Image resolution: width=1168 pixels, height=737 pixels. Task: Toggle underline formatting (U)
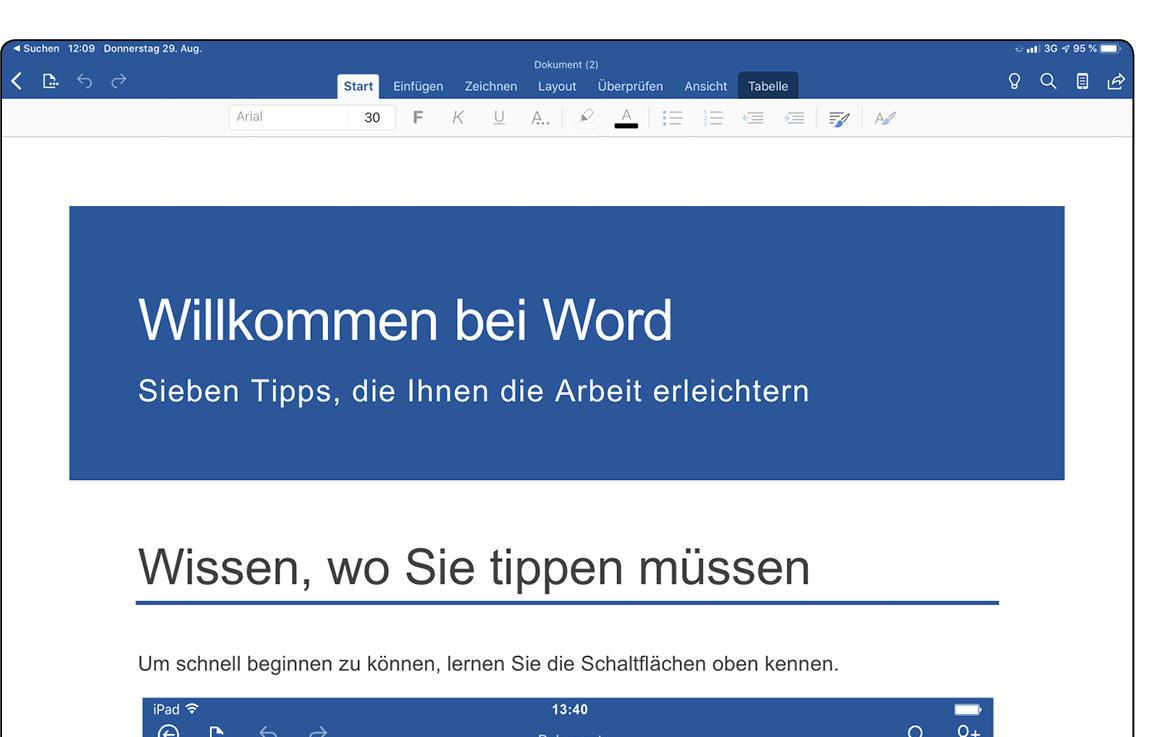coord(499,117)
